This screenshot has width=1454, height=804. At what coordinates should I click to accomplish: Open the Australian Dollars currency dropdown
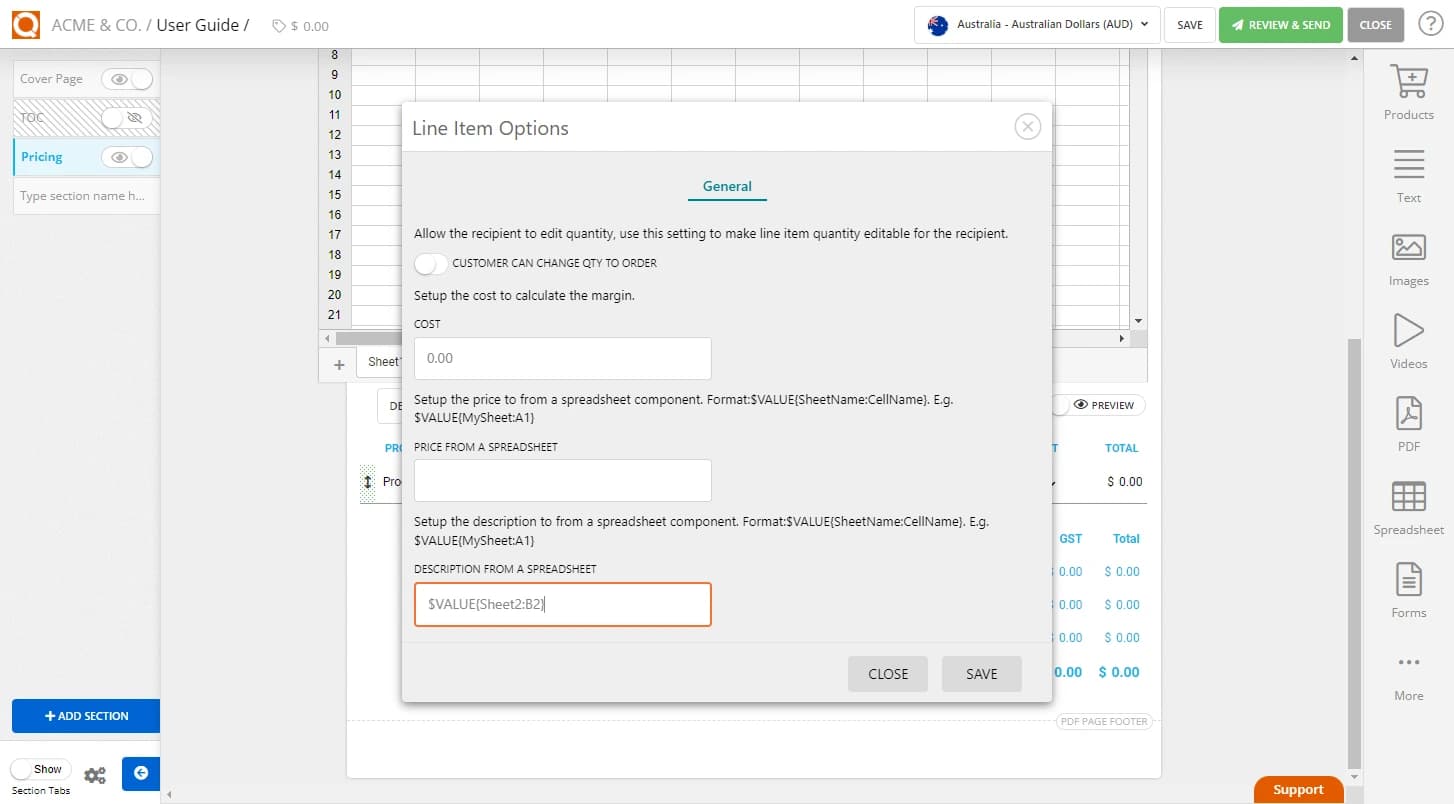[1036, 24]
